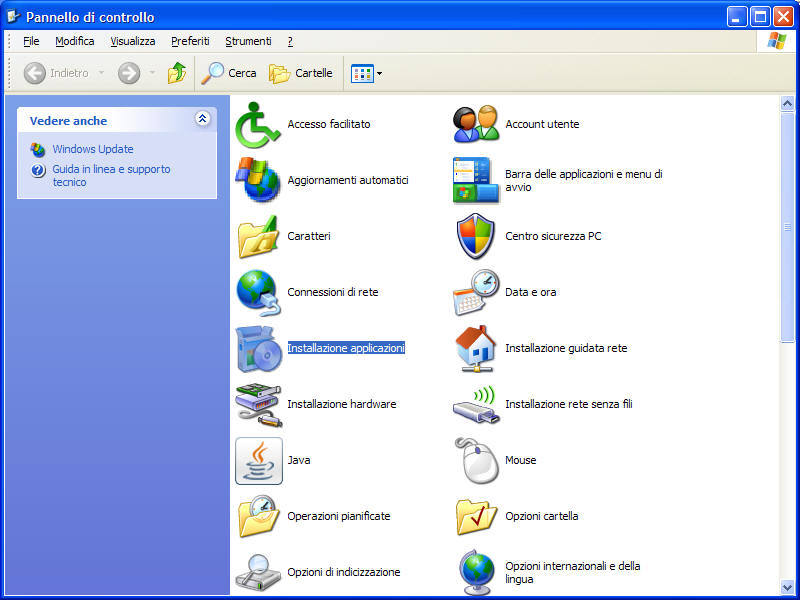
Task: Click the vertical scrollbar down arrow
Action: (787, 587)
